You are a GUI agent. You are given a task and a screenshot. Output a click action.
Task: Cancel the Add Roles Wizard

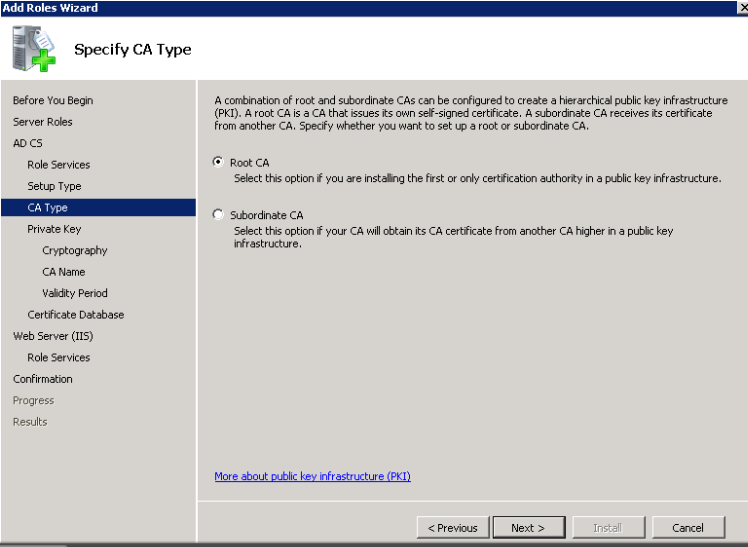click(688, 527)
